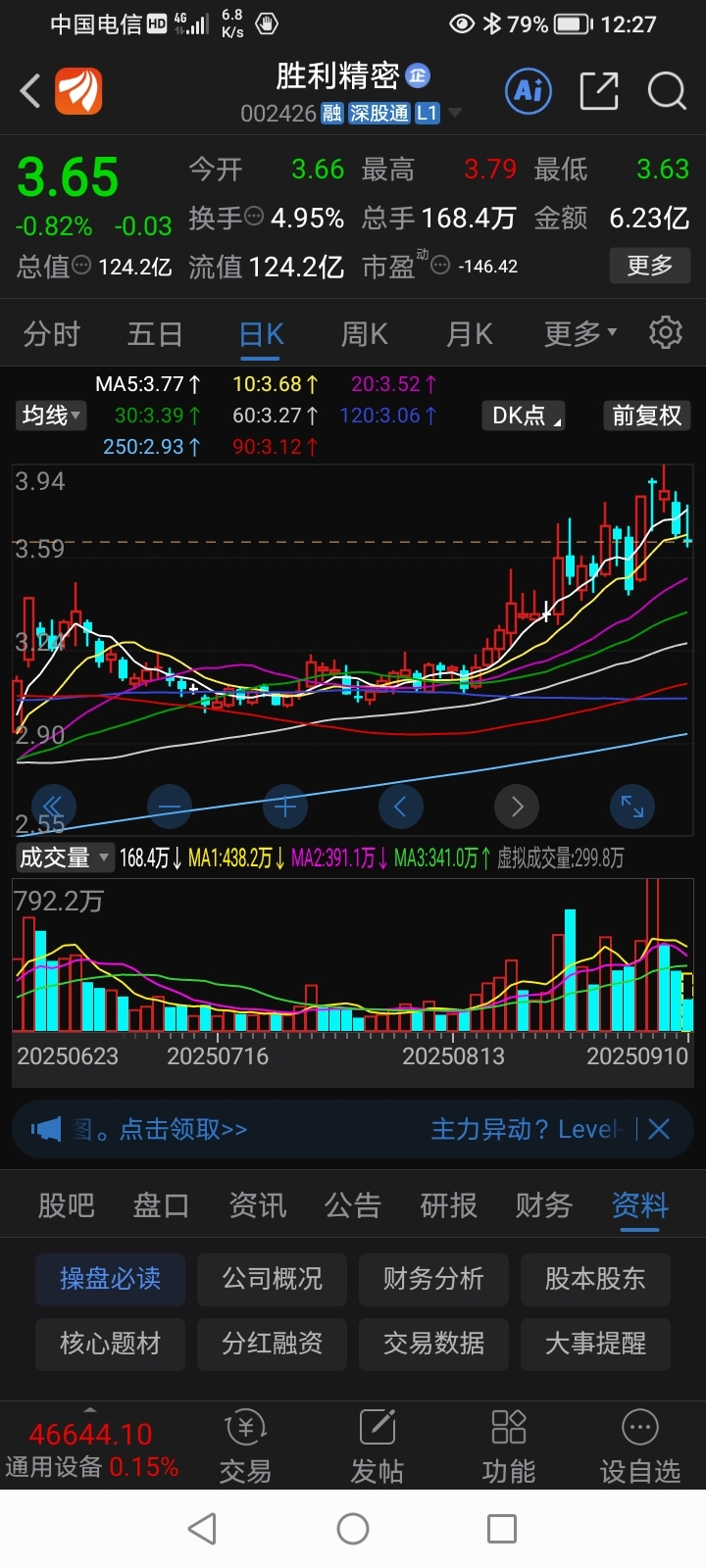Open the search magnifier icon
706x1568 pixels.
tap(667, 91)
